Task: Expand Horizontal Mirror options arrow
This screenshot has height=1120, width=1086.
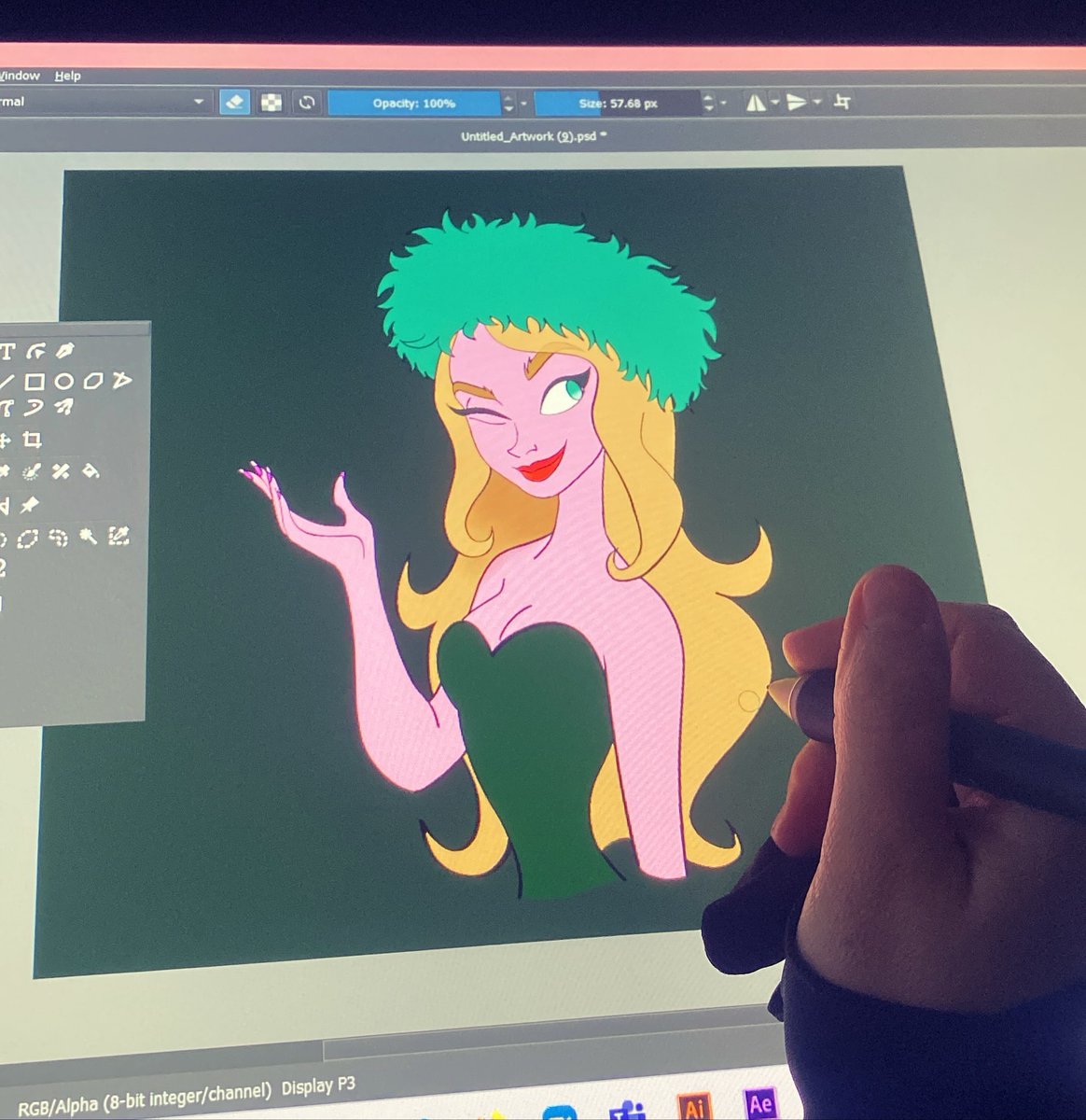Action: pos(775,103)
